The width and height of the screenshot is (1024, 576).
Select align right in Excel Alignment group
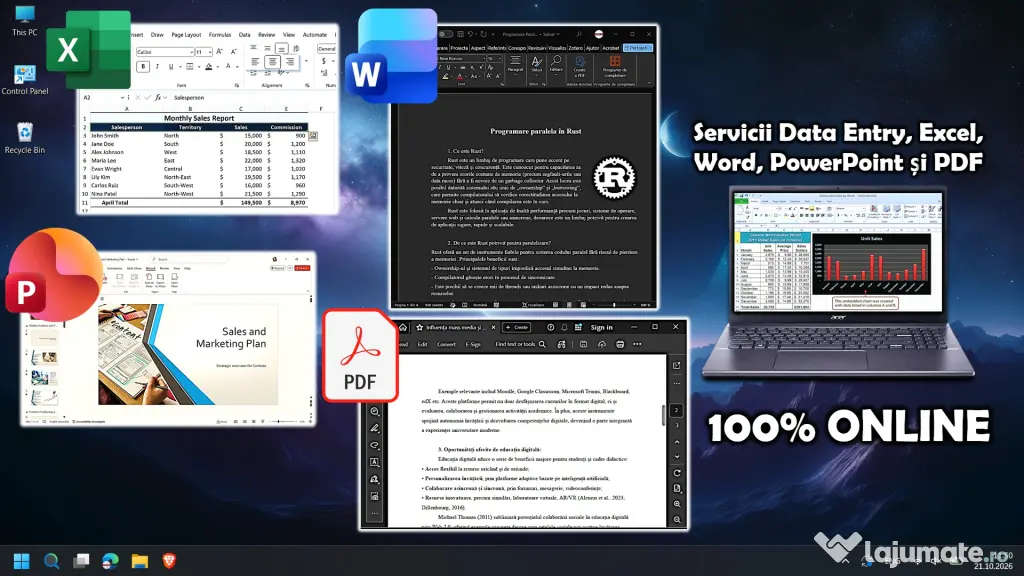pyautogui.click(x=290, y=62)
